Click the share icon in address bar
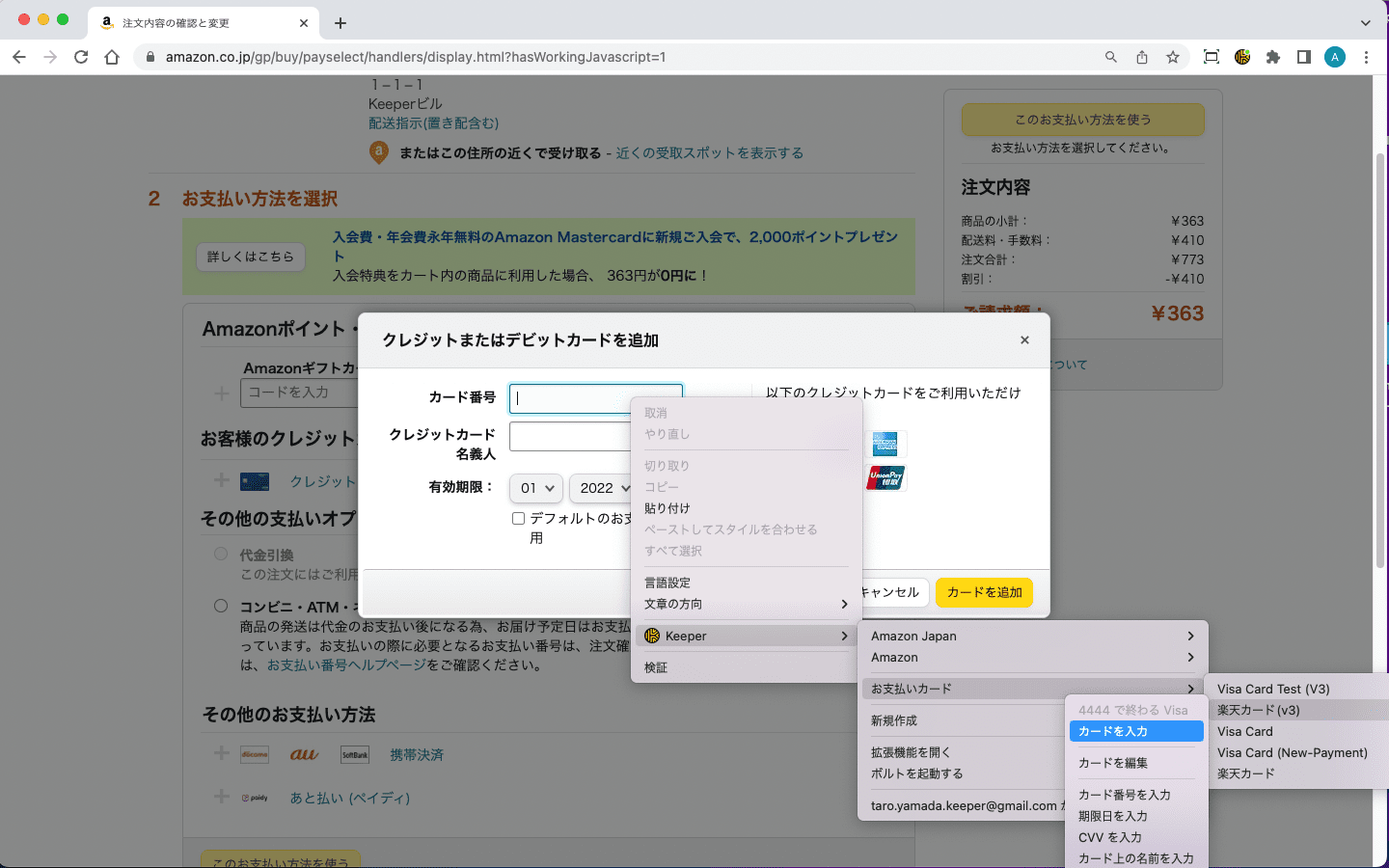 pyautogui.click(x=1142, y=57)
